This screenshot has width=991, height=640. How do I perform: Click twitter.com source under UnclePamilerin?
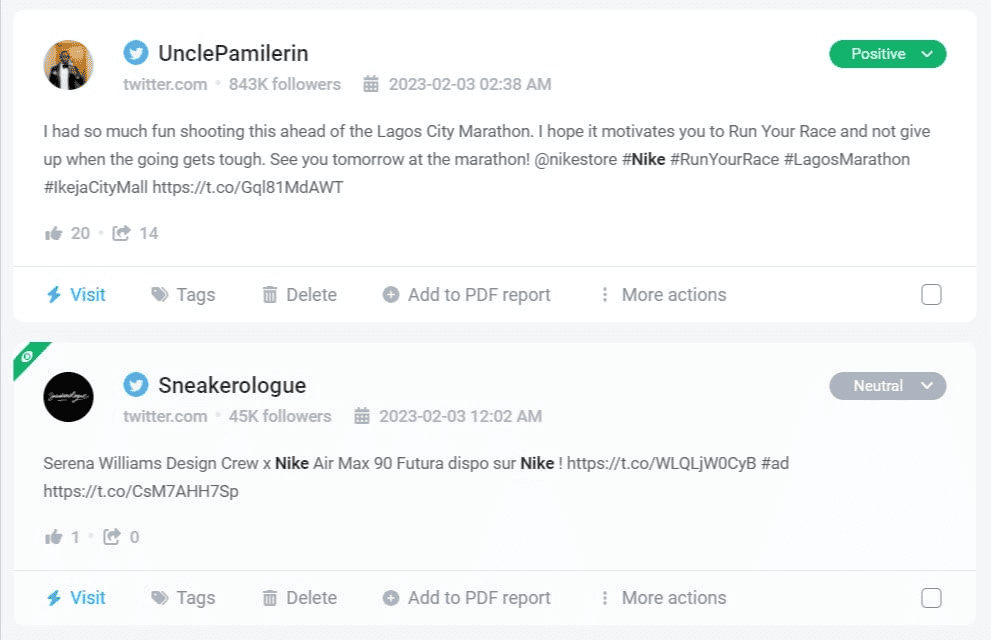[165, 84]
